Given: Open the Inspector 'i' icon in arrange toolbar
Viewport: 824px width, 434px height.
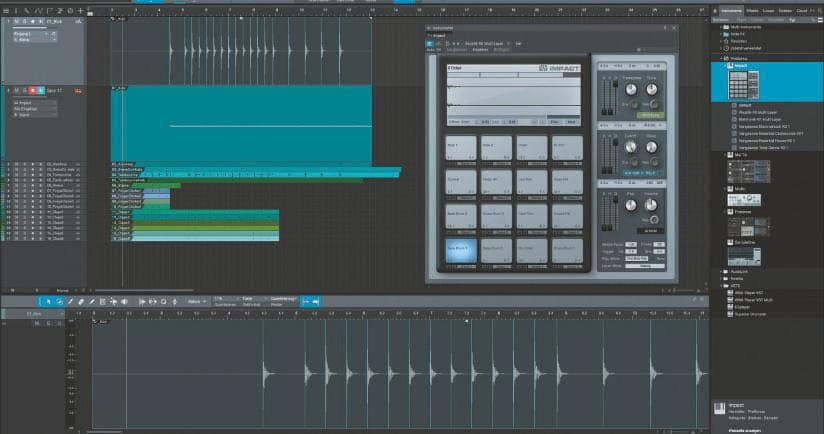Looking at the screenshot, I should [x=16, y=11].
